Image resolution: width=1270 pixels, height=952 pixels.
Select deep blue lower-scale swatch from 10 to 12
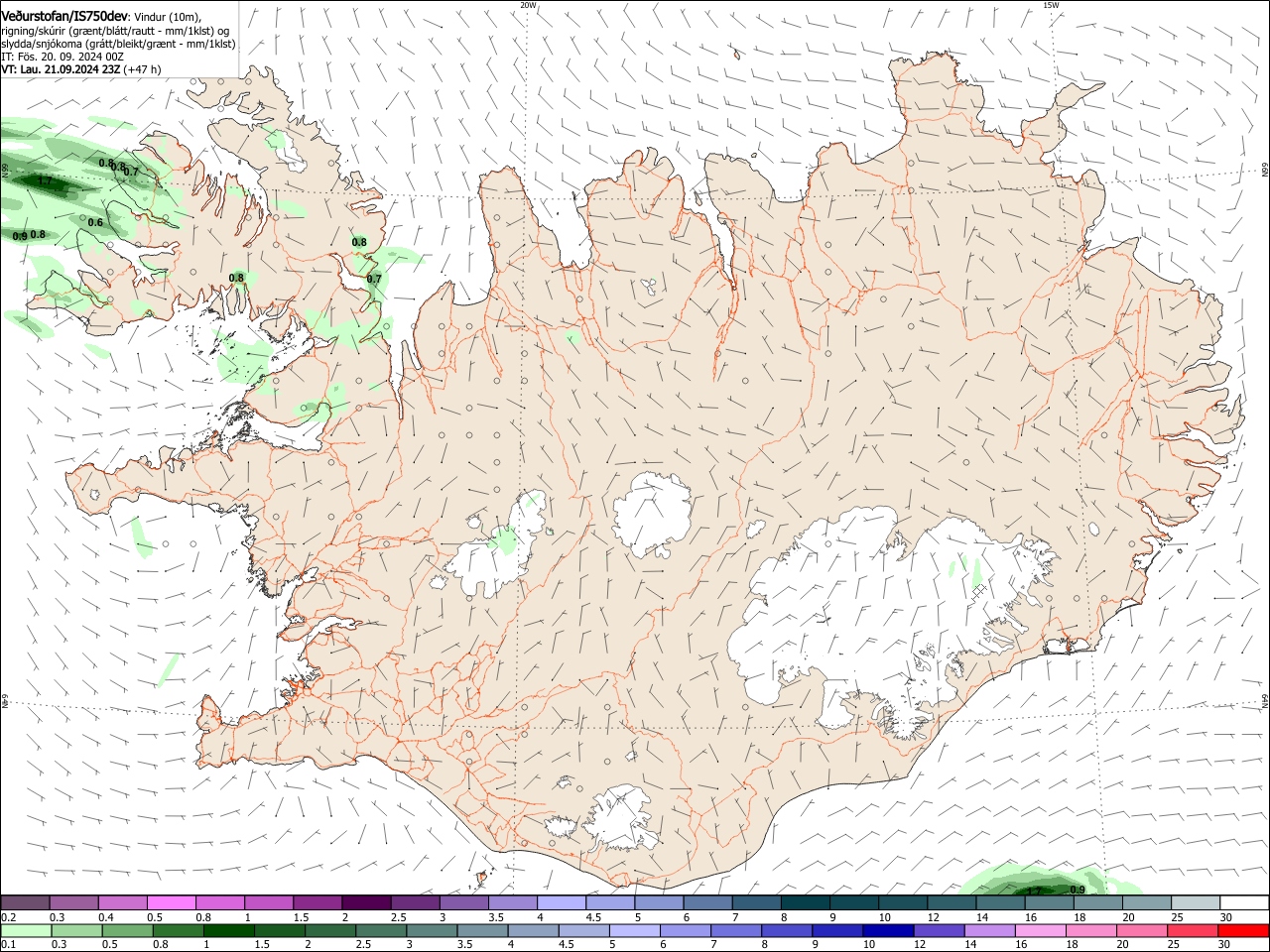(887, 930)
